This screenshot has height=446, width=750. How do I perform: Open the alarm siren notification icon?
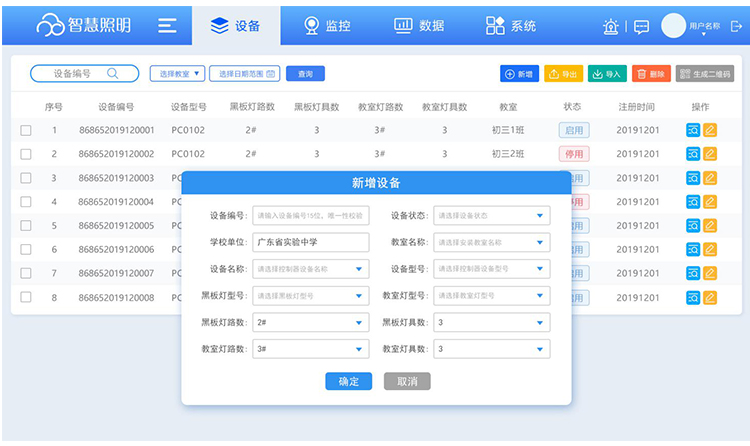click(x=611, y=27)
